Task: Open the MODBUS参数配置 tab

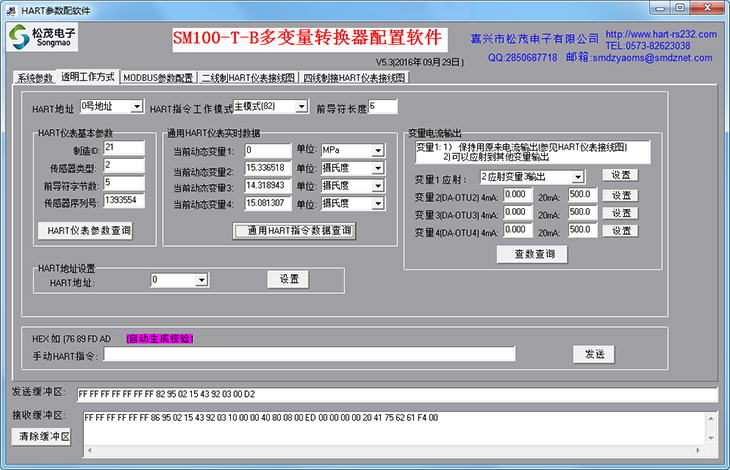Action: [158, 78]
